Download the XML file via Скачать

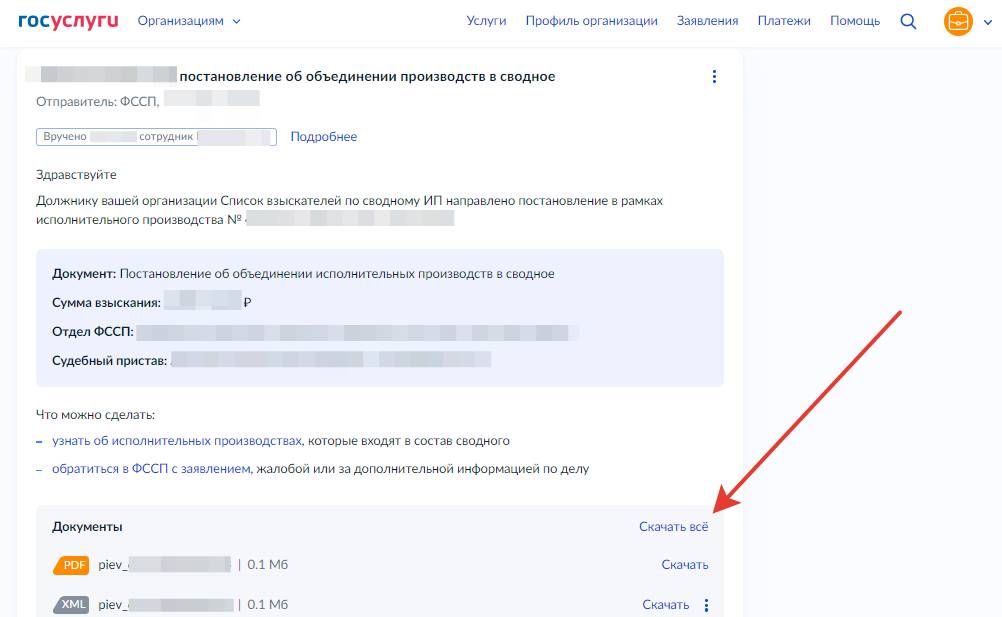point(665,605)
